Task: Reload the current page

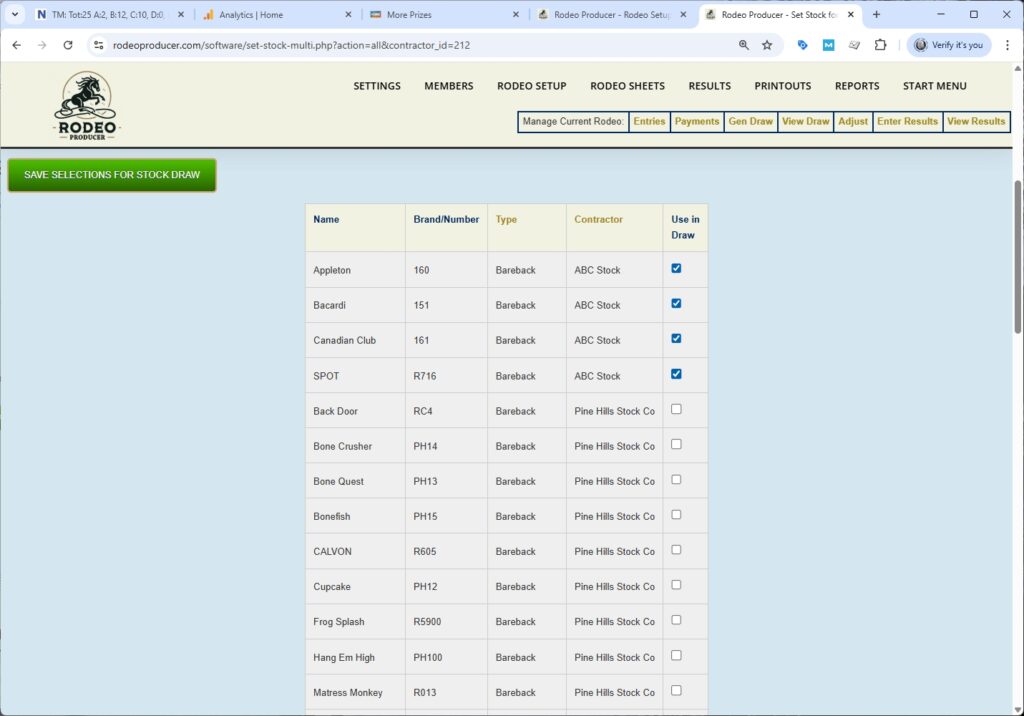Action: click(68, 45)
